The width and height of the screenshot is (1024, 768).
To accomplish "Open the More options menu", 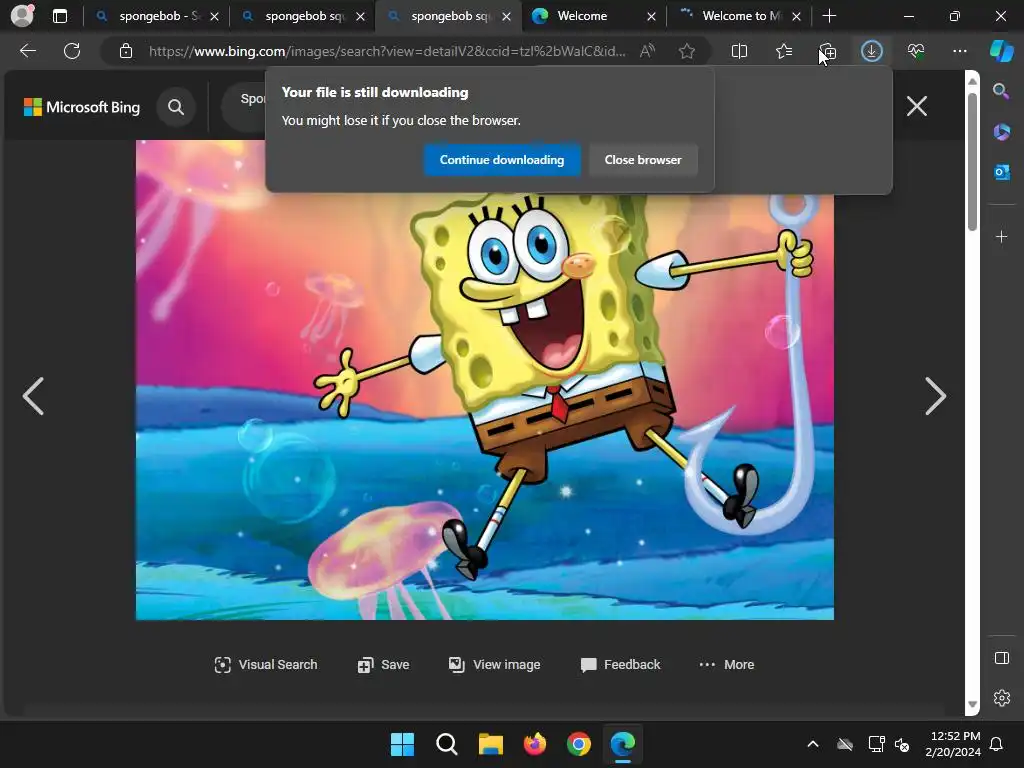I will click(x=726, y=665).
